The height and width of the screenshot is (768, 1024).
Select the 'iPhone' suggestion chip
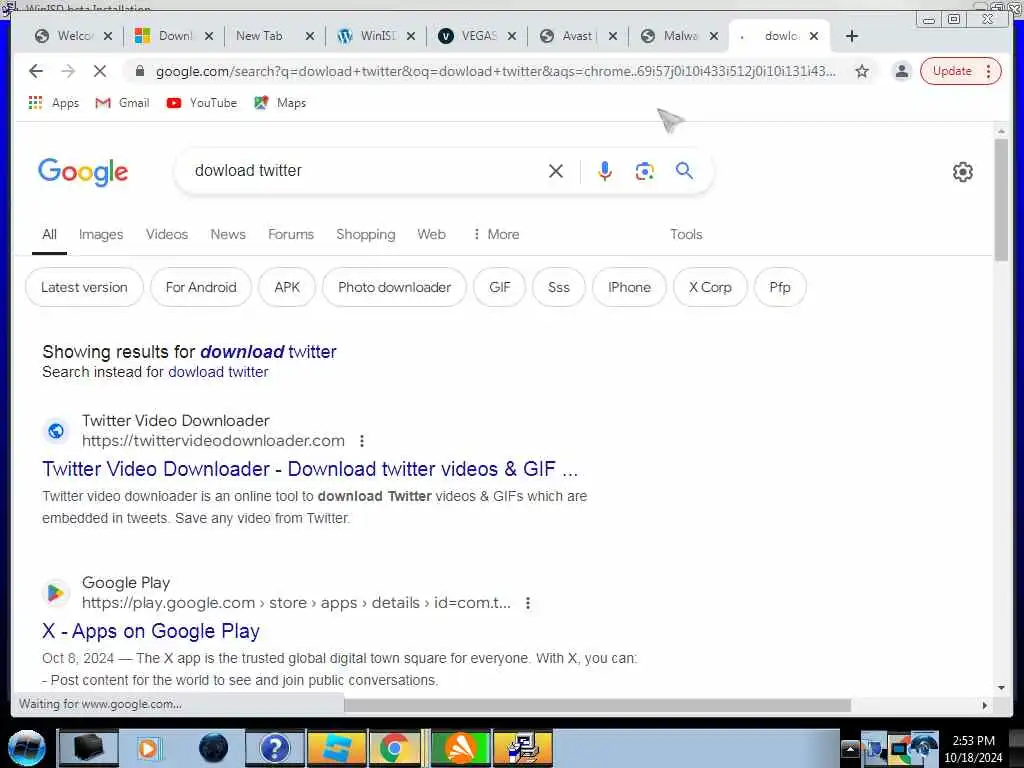tap(629, 287)
